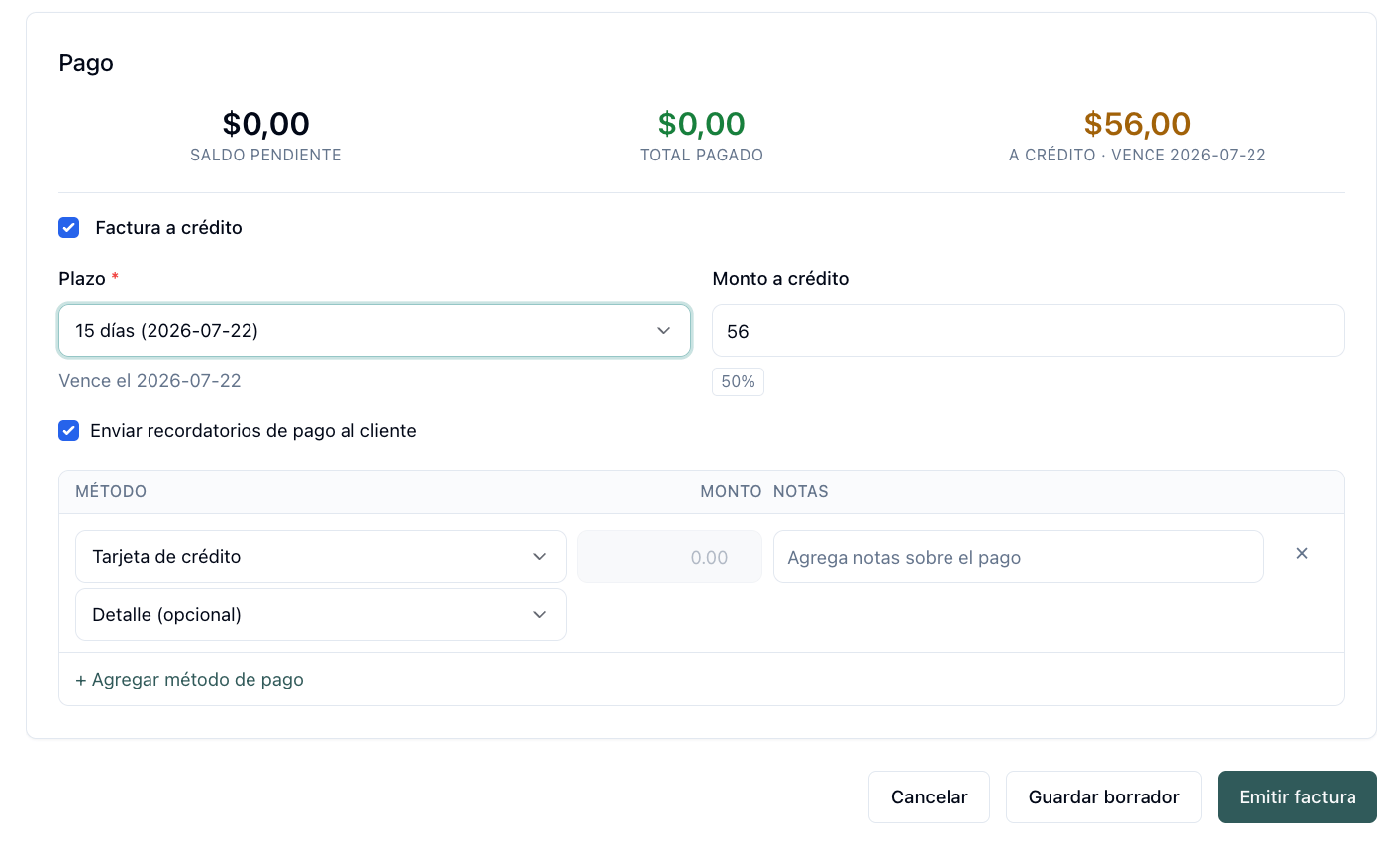The height and width of the screenshot is (848, 1400).
Task: Click Guardar borrador button
Action: [x=1104, y=797]
